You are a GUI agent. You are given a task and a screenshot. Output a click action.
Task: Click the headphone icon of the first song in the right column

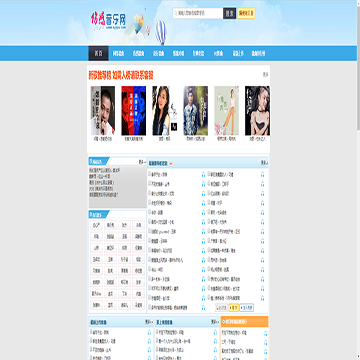tap(262, 174)
